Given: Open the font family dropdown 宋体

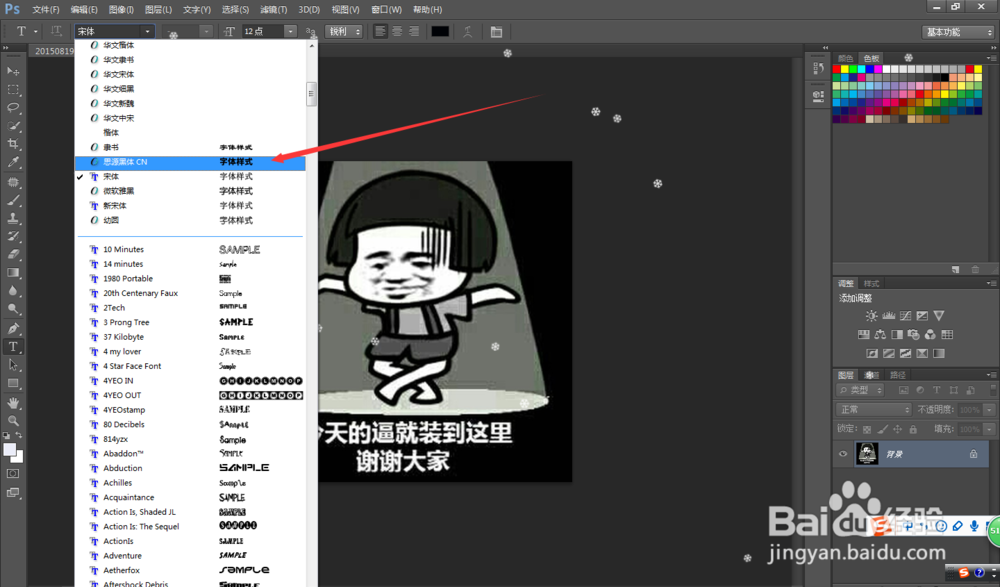Looking at the screenshot, I should [115, 31].
